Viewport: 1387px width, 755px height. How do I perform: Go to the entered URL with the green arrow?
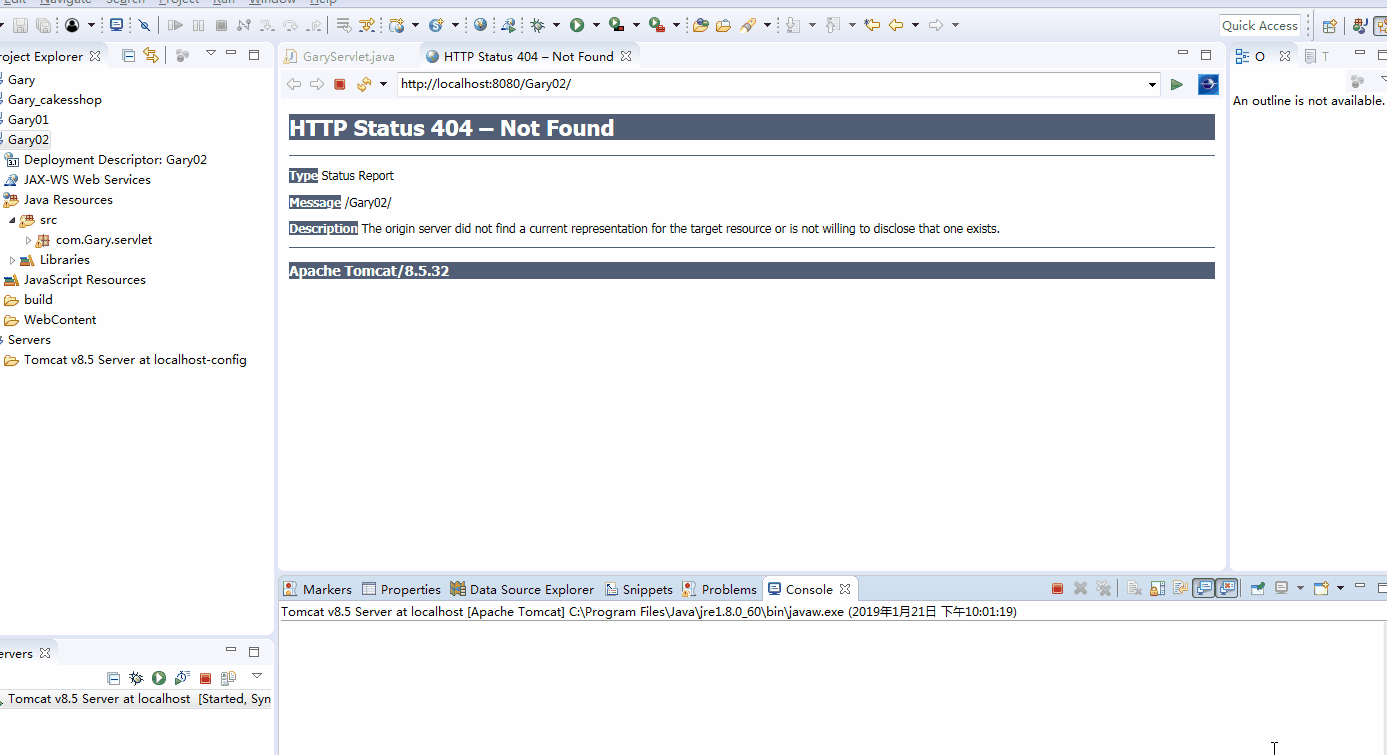coord(1177,84)
